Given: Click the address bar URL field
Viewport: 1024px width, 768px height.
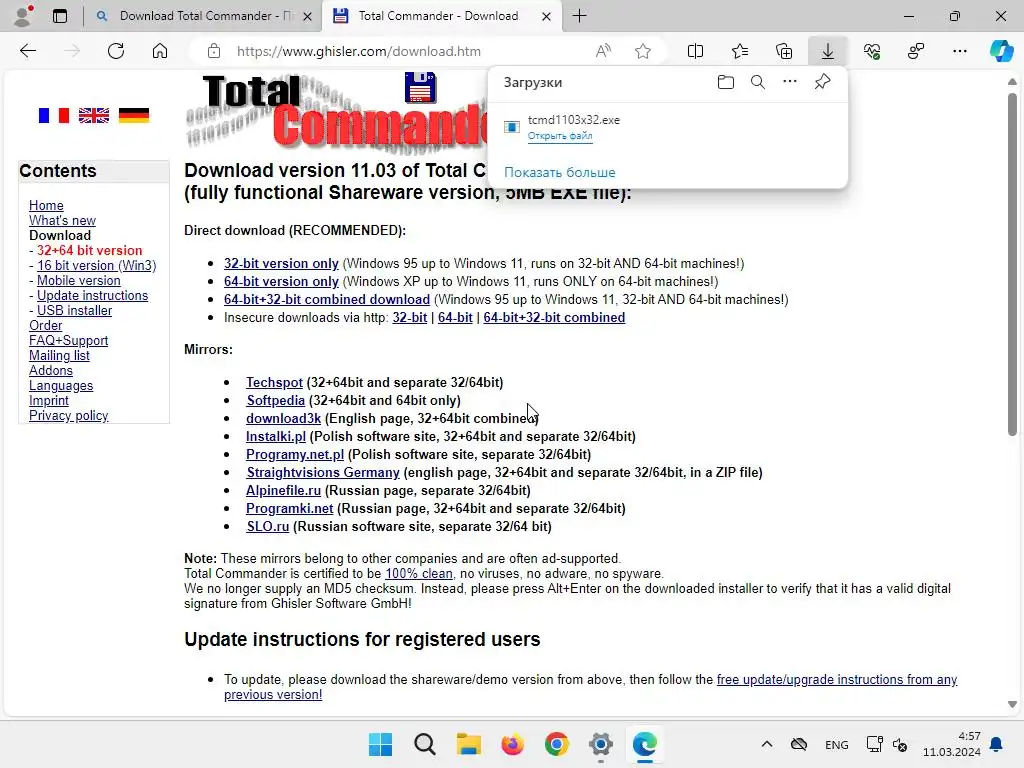Looking at the screenshot, I should point(359,51).
